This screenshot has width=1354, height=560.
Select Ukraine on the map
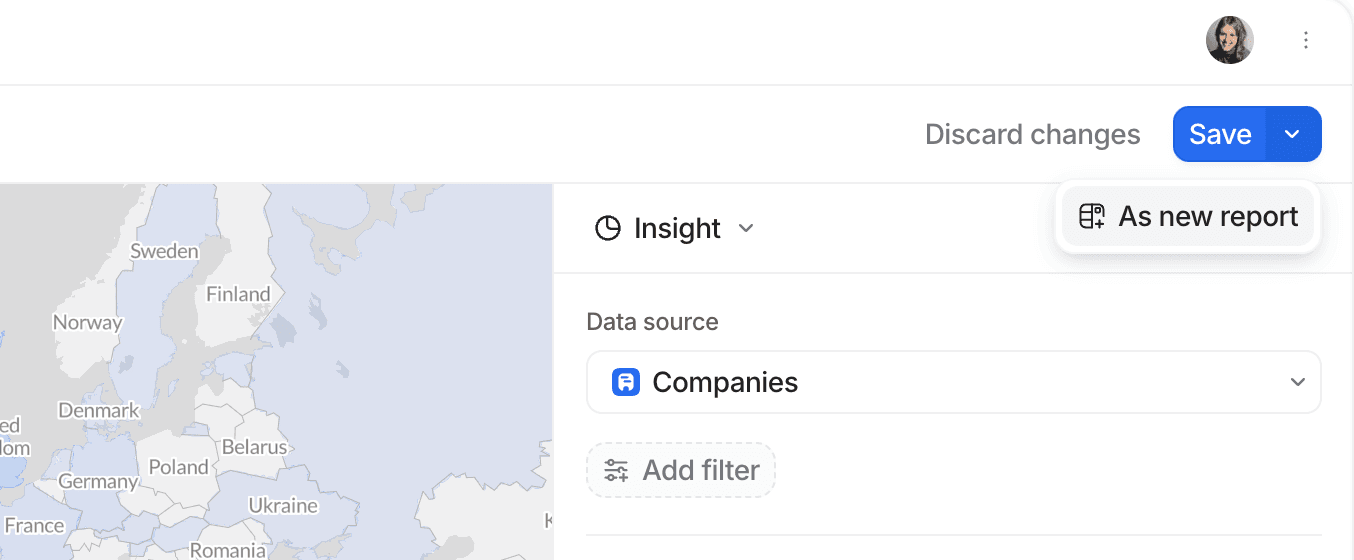(283, 505)
